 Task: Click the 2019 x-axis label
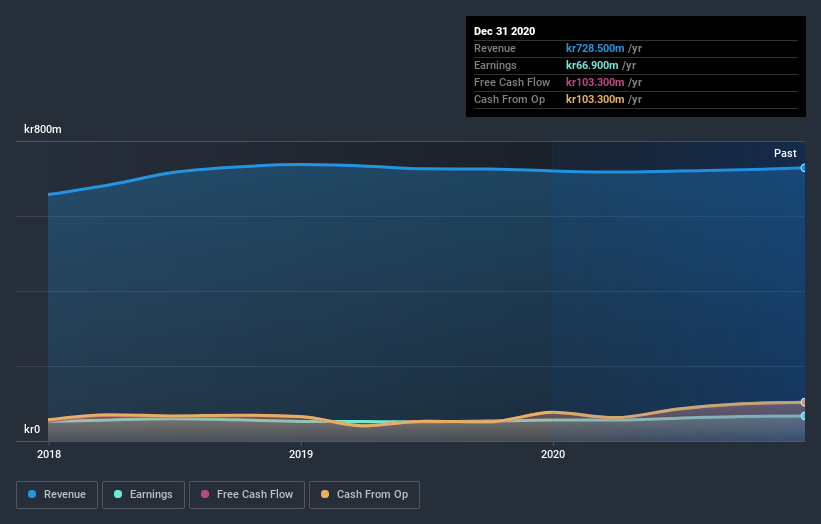coord(301,454)
